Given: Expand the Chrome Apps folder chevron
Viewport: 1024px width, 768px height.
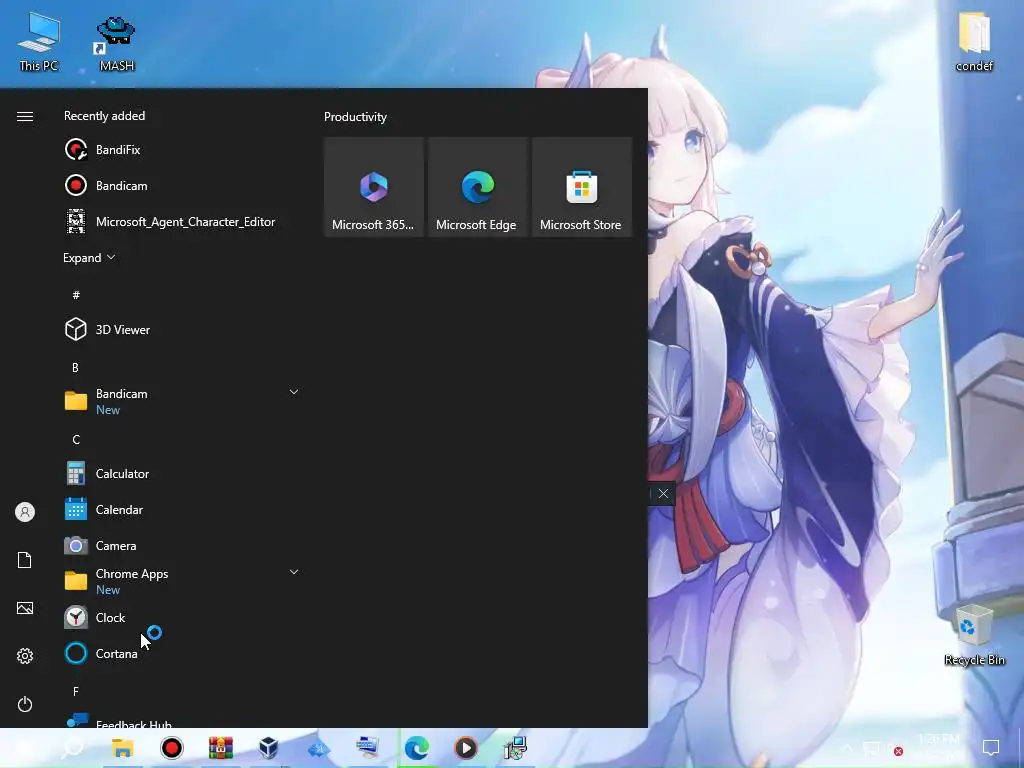Looking at the screenshot, I should (294, 572).
